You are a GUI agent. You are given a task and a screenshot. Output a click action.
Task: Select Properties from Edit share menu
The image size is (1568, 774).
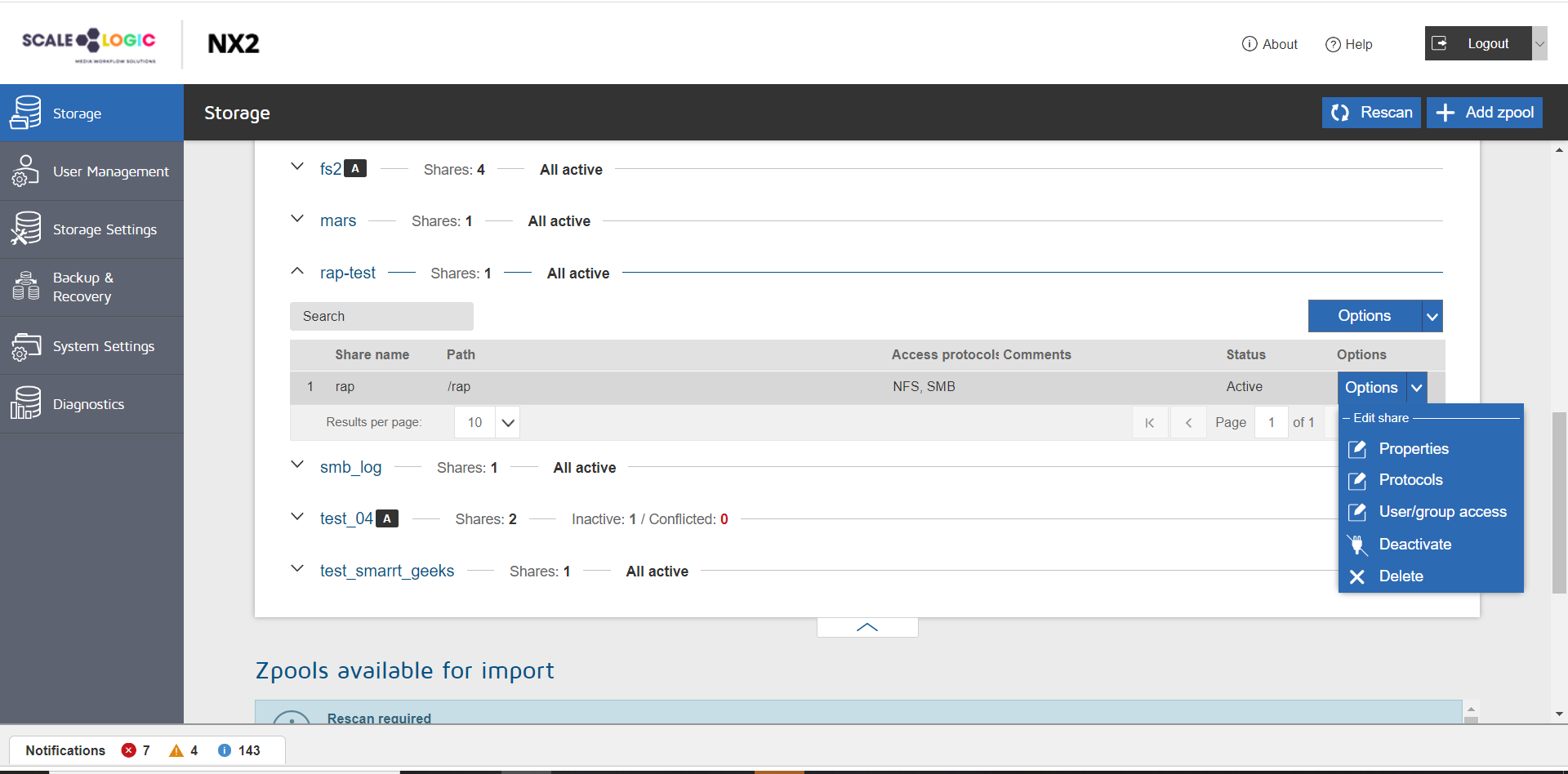point(1414,449)
